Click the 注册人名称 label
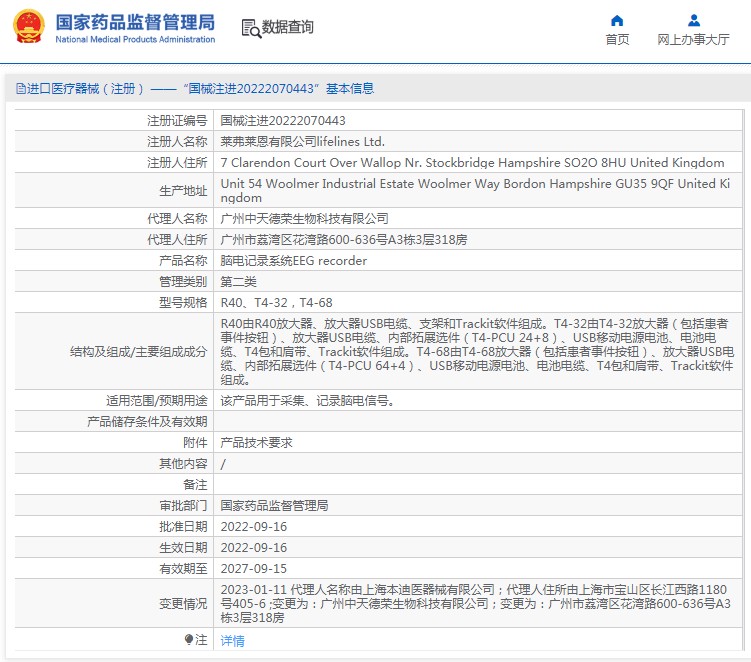751x662 pixels. coord(177,142)
